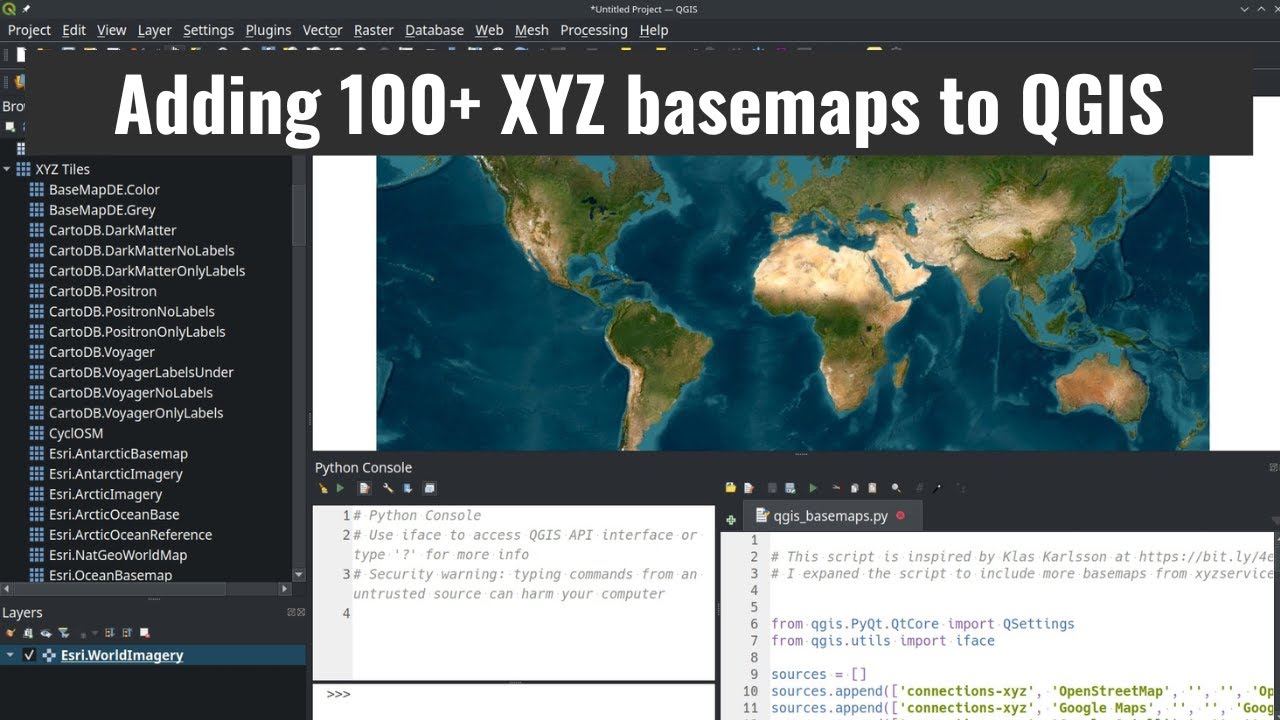
Task: Open Python console help icon
Action: coord(408,488)
